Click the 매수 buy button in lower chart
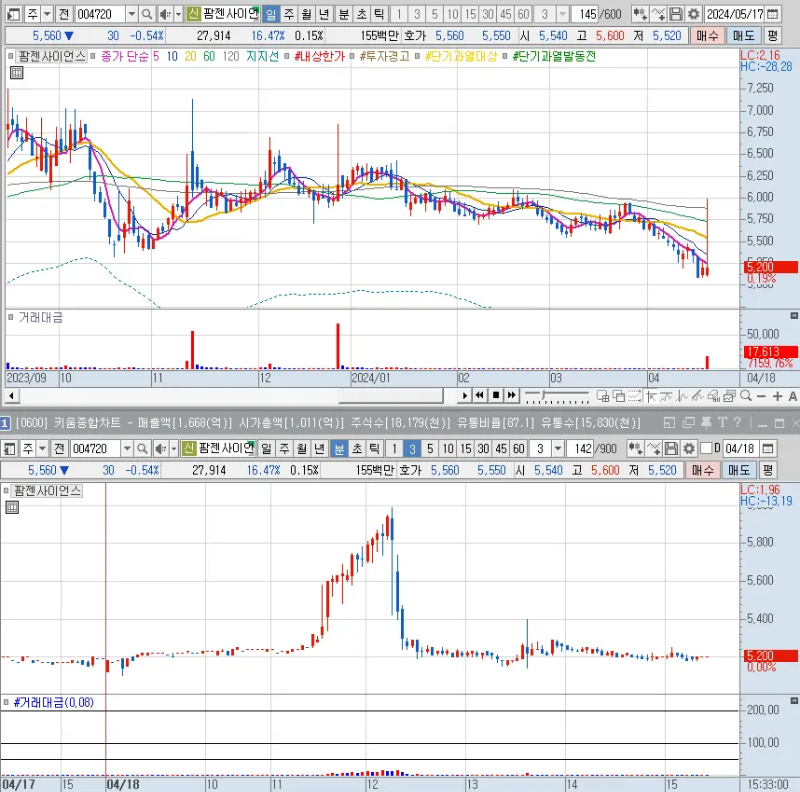Viewport: 800px width, 792px height. (703, 470)
